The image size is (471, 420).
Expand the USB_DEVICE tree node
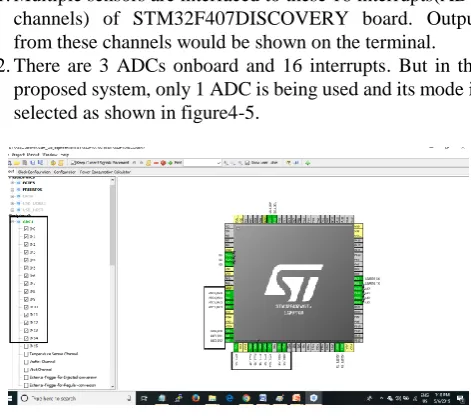click(12, 203)
